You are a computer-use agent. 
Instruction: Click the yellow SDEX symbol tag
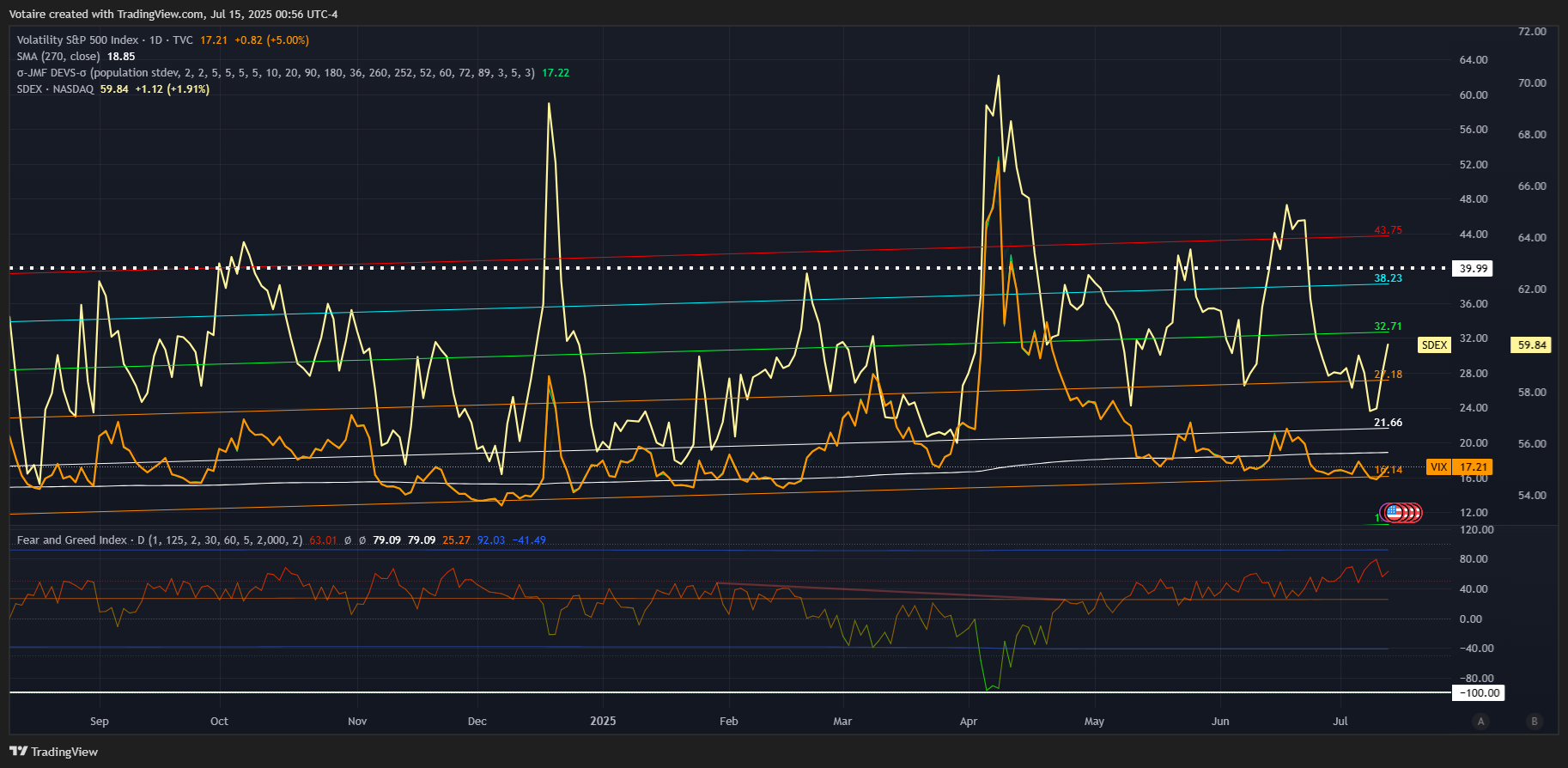coord(1434,345)
